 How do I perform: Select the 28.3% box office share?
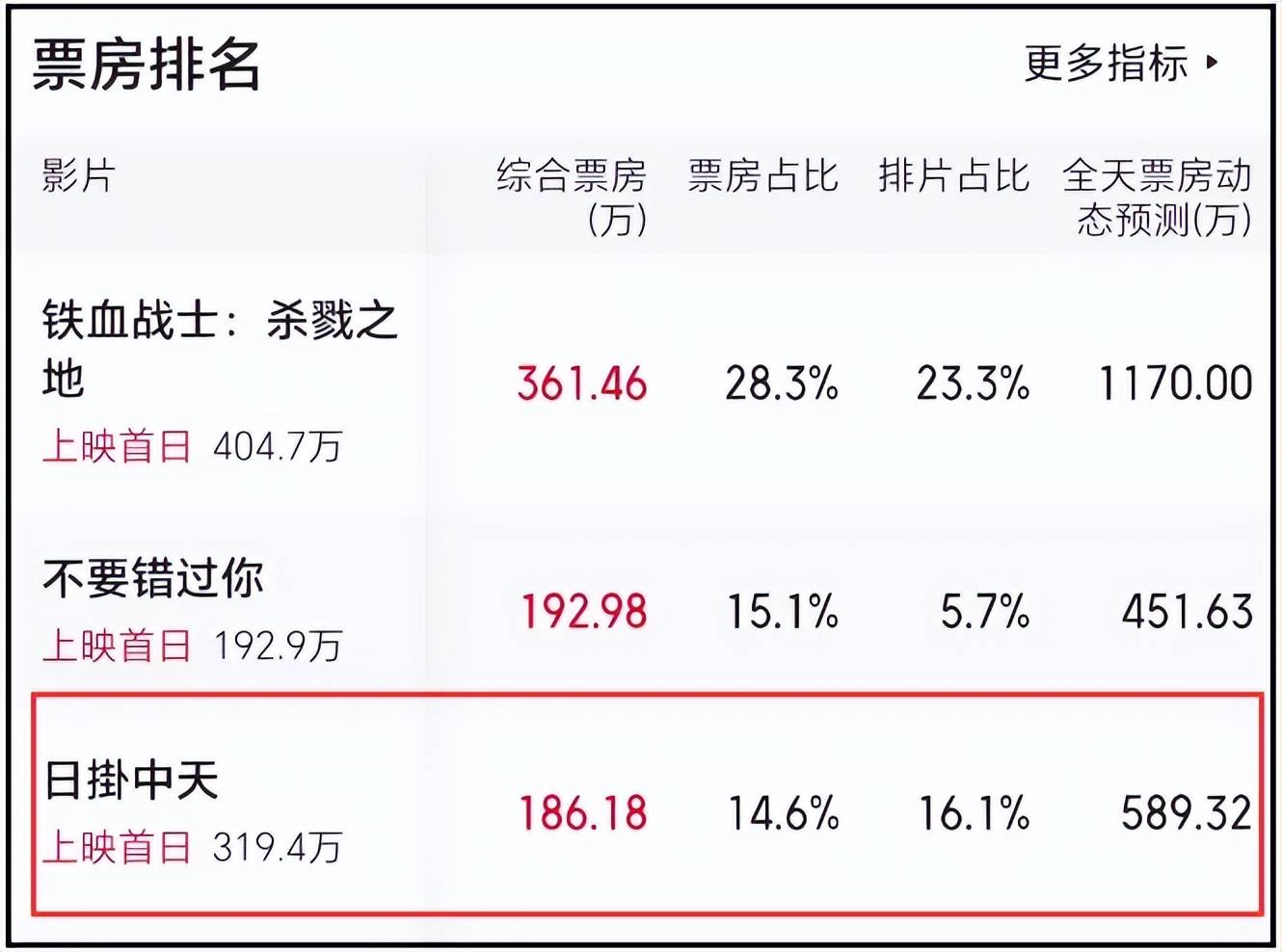click(x=782, y=383)
